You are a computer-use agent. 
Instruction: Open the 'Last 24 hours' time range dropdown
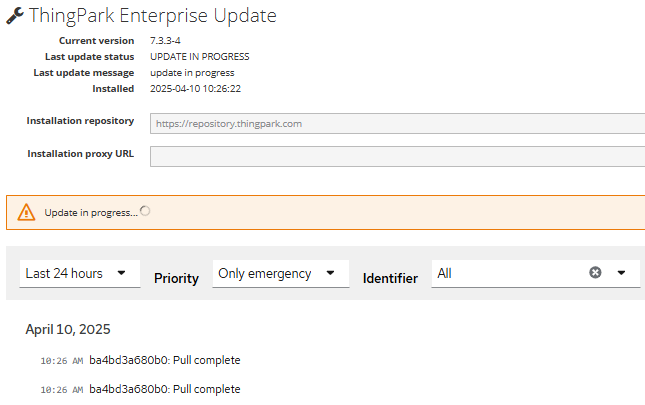pyautogui.click(x=80, y=273)
